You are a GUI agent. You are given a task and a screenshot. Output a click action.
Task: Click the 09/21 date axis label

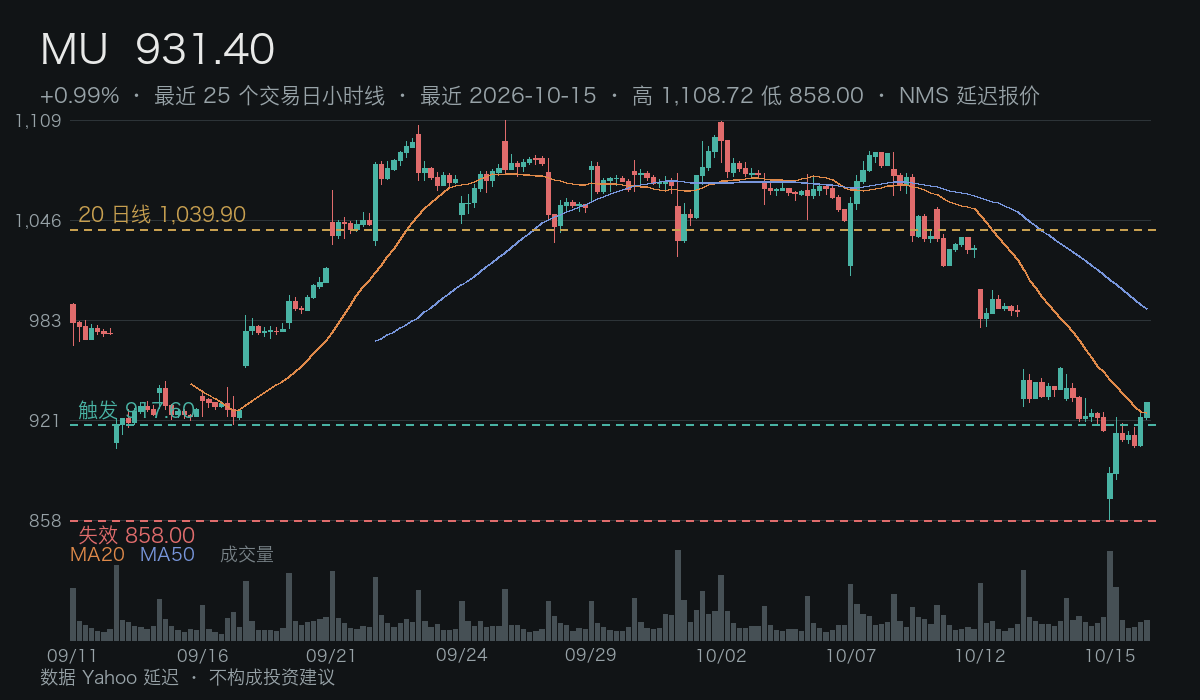coord(331,655)
